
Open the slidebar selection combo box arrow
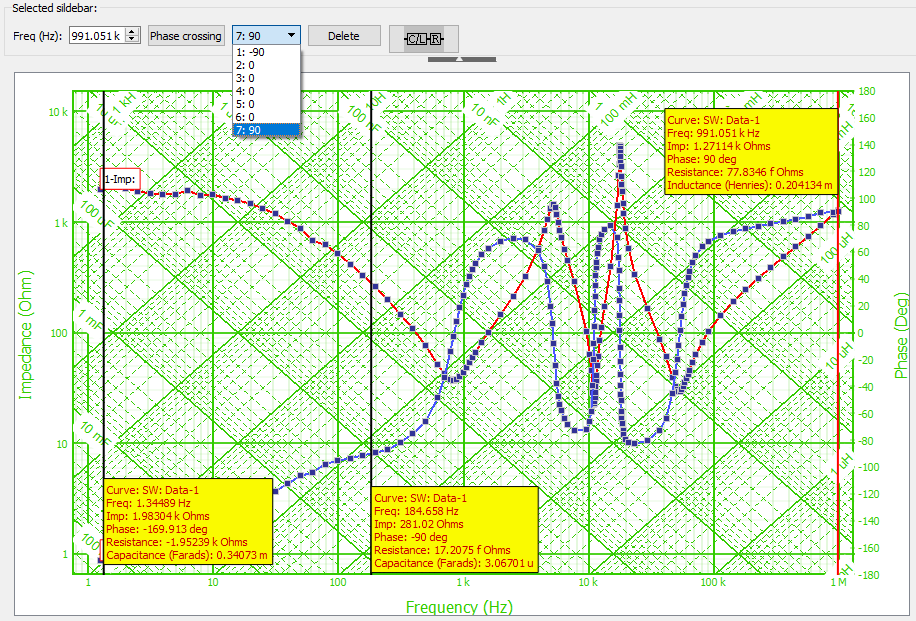(x=293, y=34)
